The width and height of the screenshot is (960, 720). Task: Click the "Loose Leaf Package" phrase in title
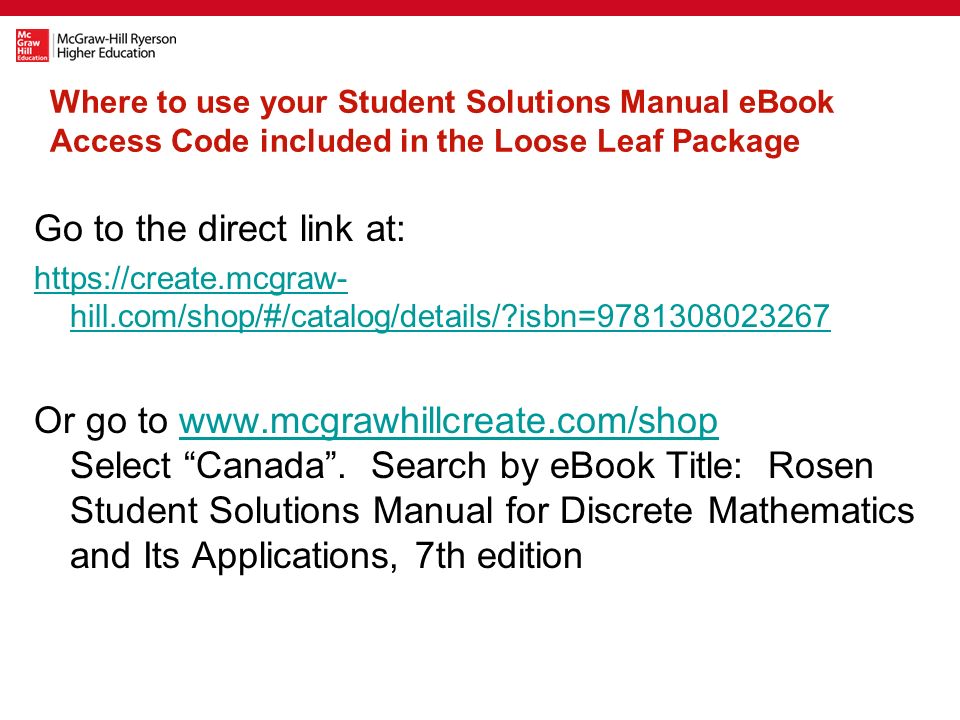(x=647, y=141)
